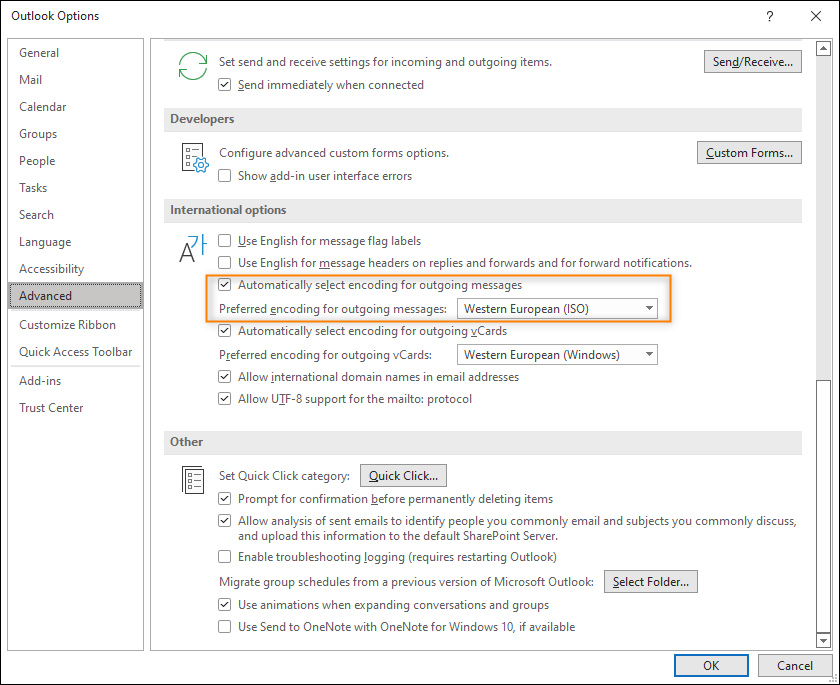Open Customize Ribbon settings
This screenshot has width=840, height=685.
(76, 325)
